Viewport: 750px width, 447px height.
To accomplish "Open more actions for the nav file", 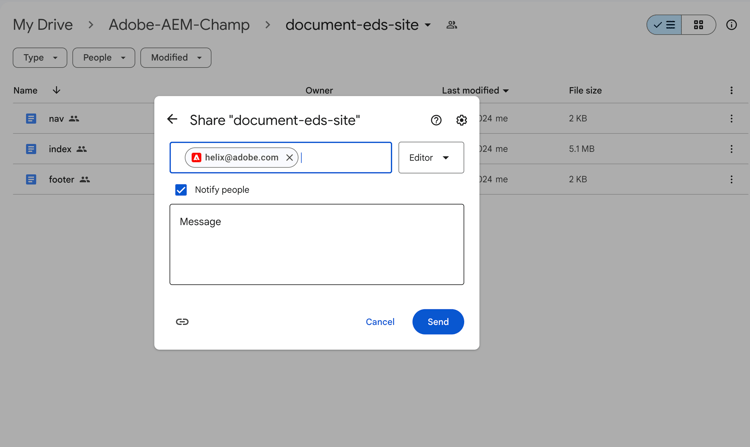I will point(731,119).
